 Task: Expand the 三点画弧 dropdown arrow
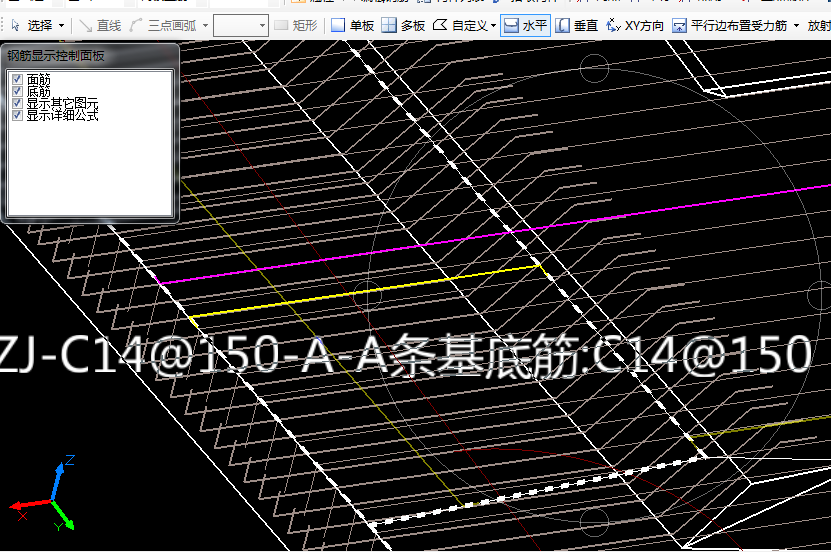tap(206, 25)
